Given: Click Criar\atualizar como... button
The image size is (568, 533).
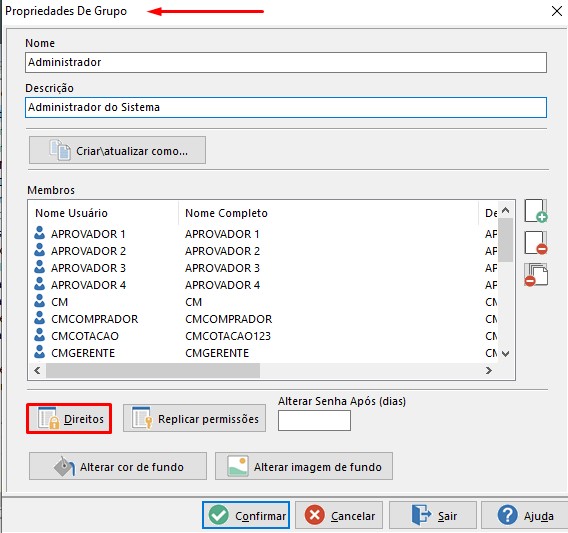Looking at the screenshot, I should (117, 150).
